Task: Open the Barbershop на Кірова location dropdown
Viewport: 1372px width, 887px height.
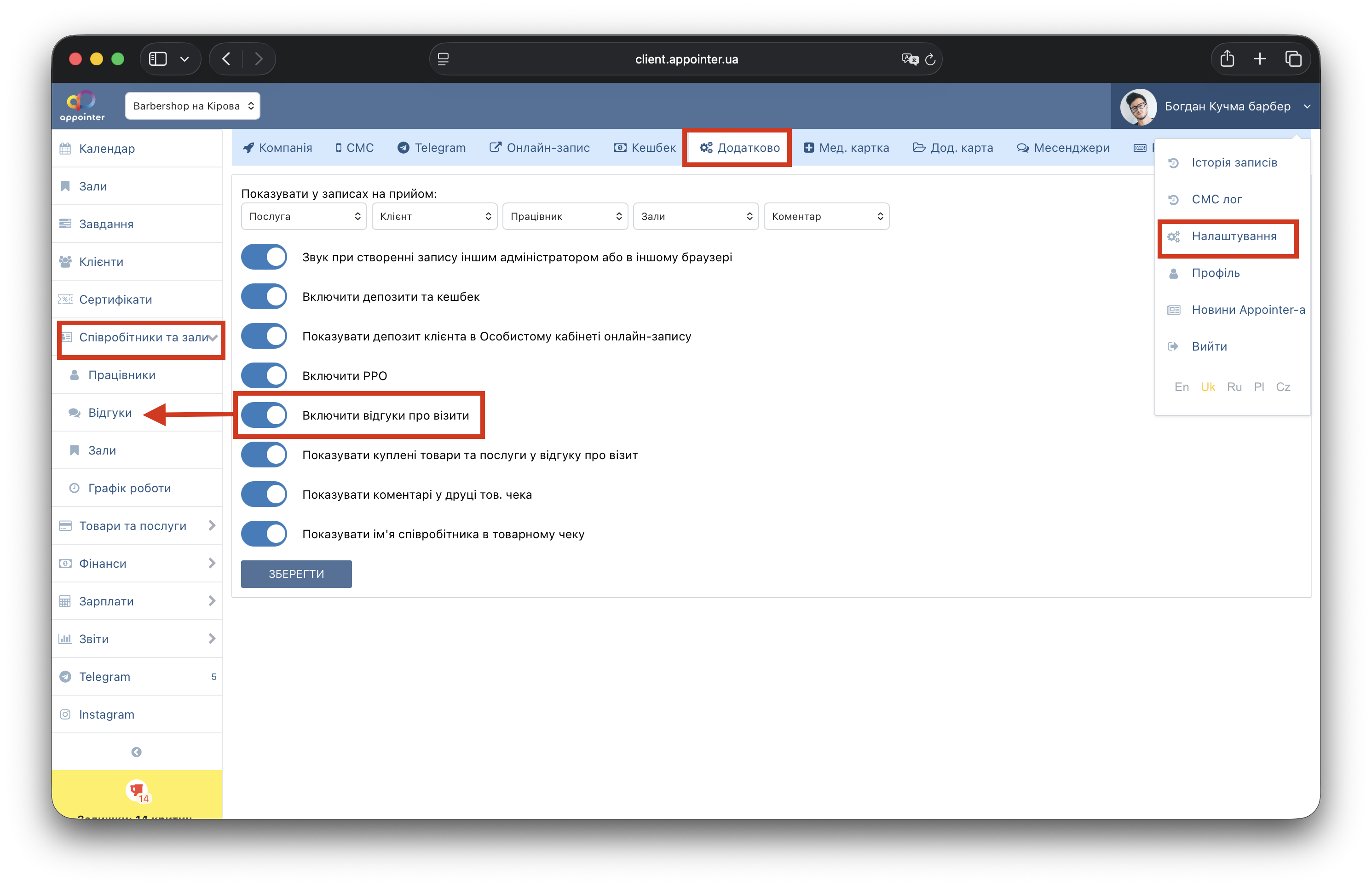Action: [x=192, y=106]
